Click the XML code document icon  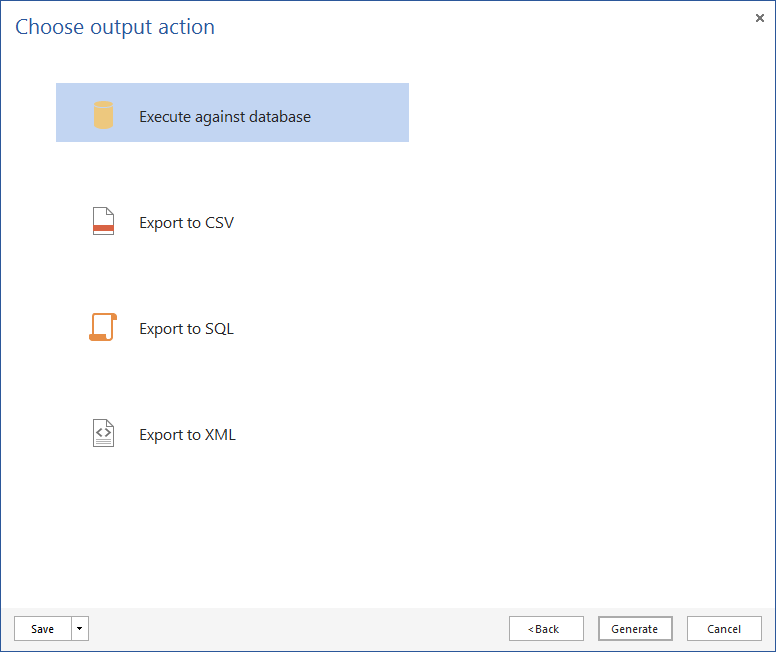103,433
